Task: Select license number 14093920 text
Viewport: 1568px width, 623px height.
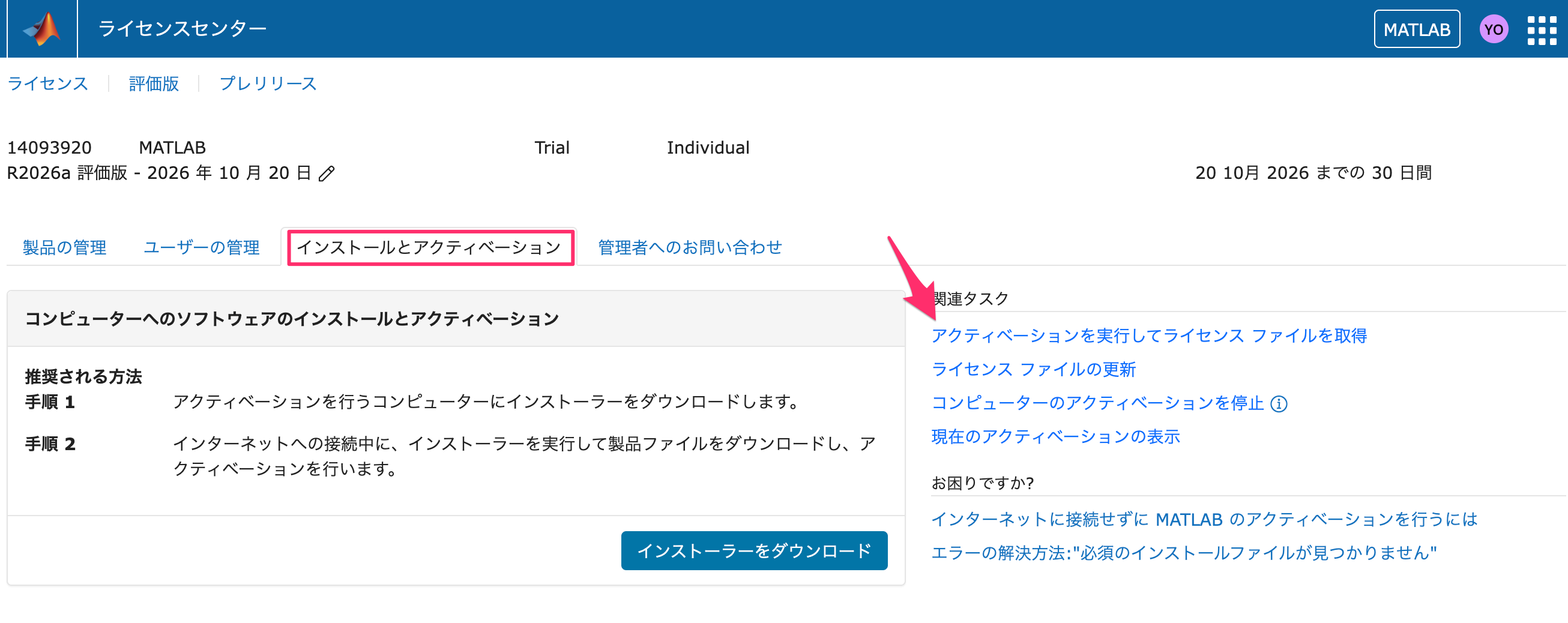Action: click(49, 147)
